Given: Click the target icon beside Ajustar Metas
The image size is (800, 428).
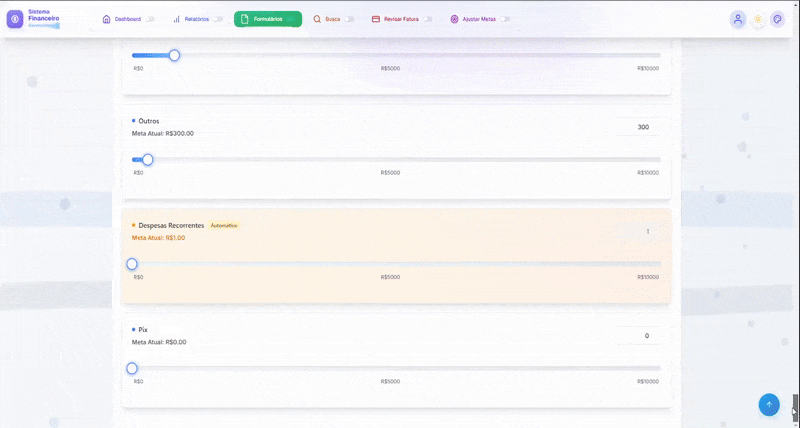Looking at the screenshot, I should tap(454, 19).
